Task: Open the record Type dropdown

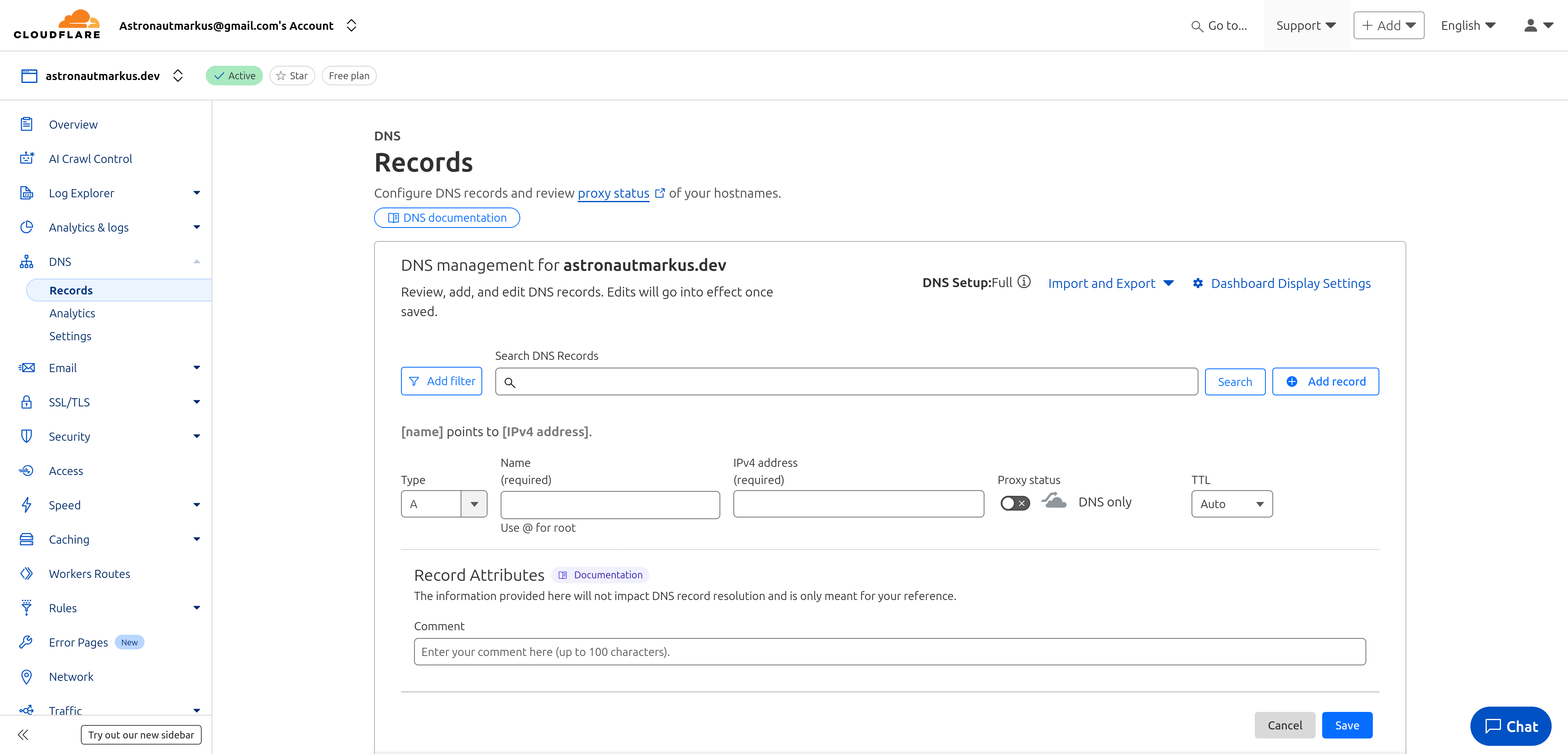Action: tap(474, 504)
